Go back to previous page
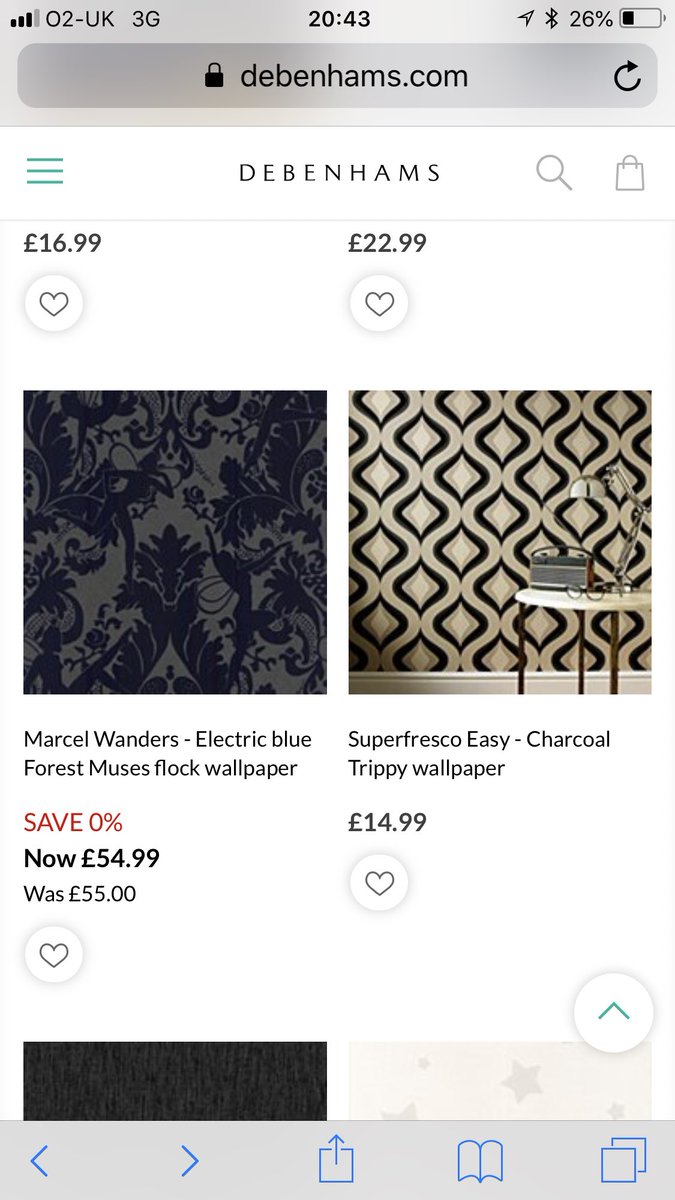675x1200 pixels. pyautogui.click(x=39, y=1161)
